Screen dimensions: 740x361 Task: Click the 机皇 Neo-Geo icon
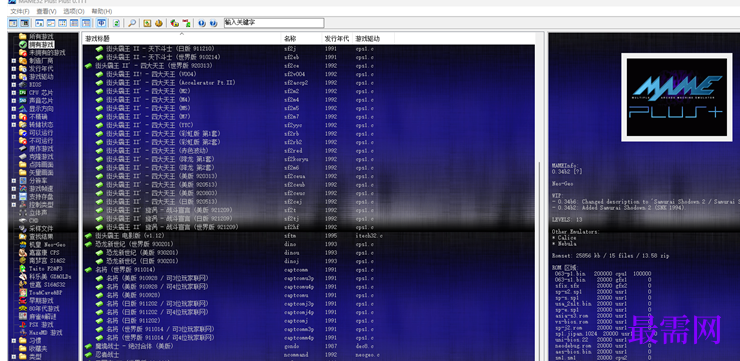point(23,244)
